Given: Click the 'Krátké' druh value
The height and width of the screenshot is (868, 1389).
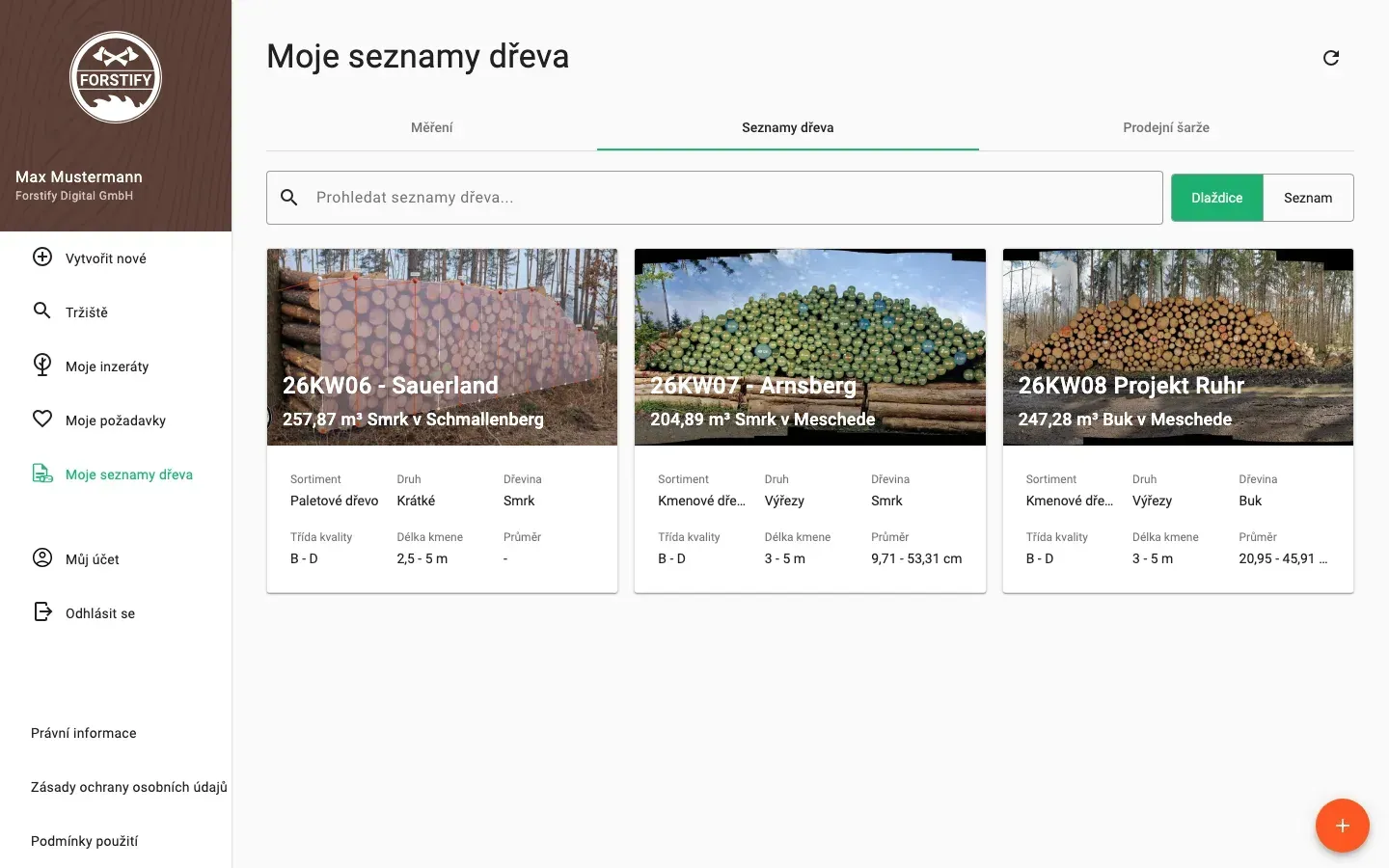Looking at the screenshot, I should [x=416, y=501].
